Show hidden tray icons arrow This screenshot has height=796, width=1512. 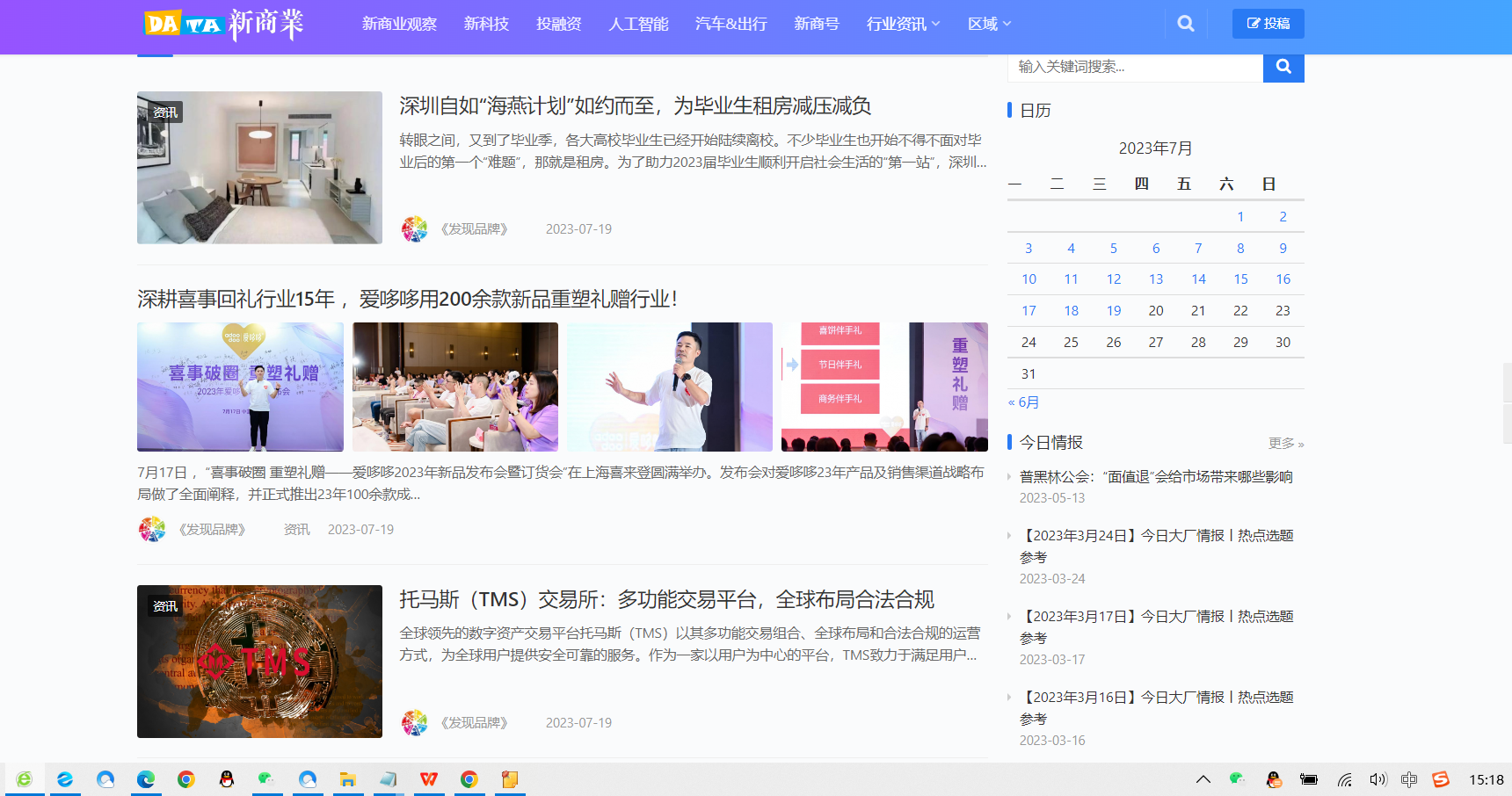click(x=1203, y=779)
